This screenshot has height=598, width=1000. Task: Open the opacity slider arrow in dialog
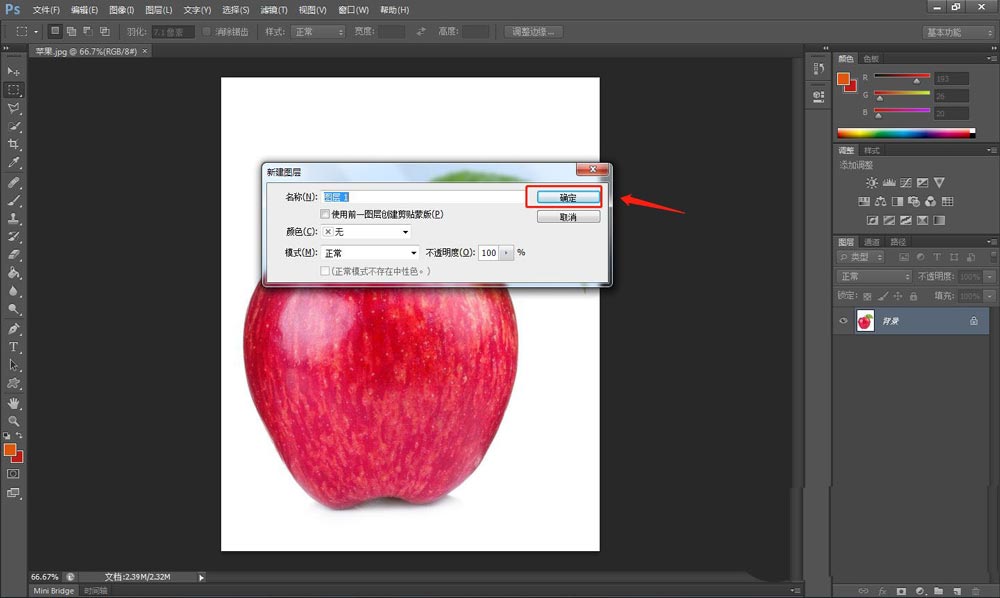506,253
